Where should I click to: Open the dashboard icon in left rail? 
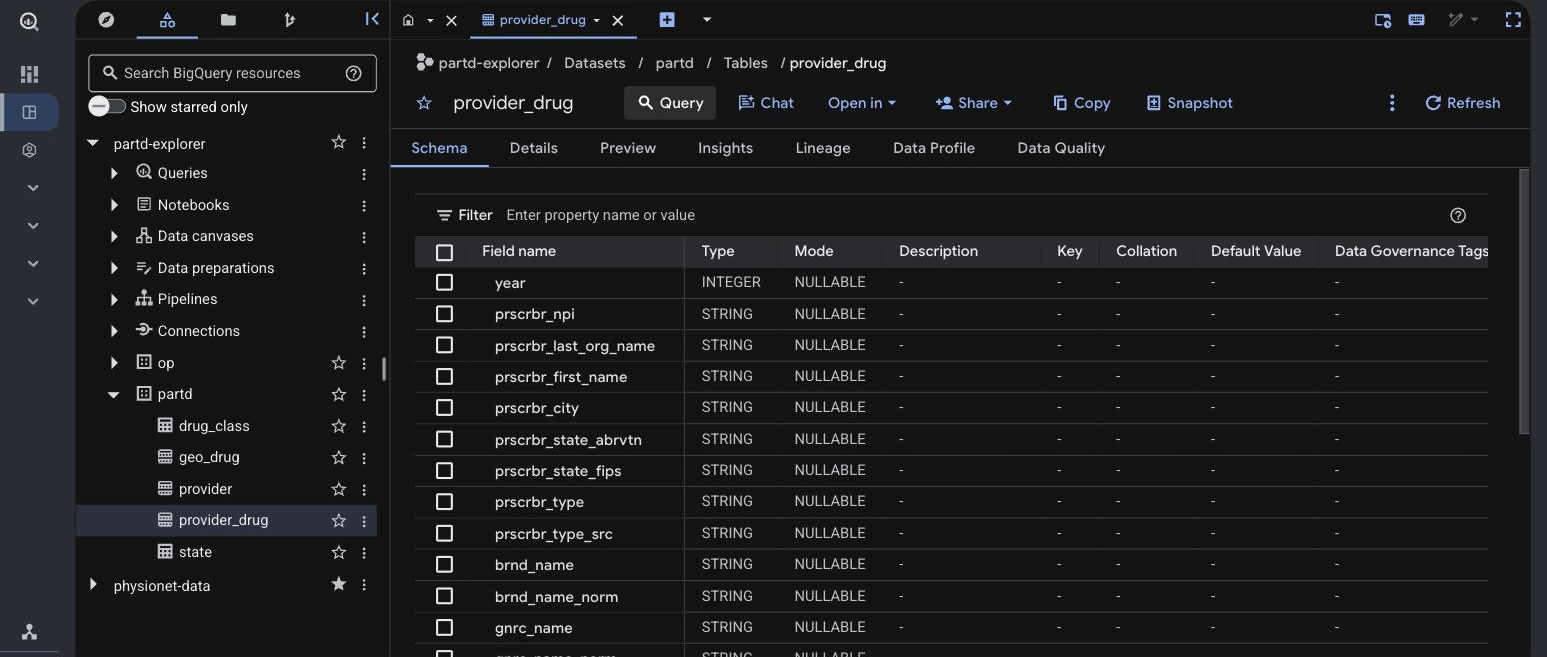point(29,74)
